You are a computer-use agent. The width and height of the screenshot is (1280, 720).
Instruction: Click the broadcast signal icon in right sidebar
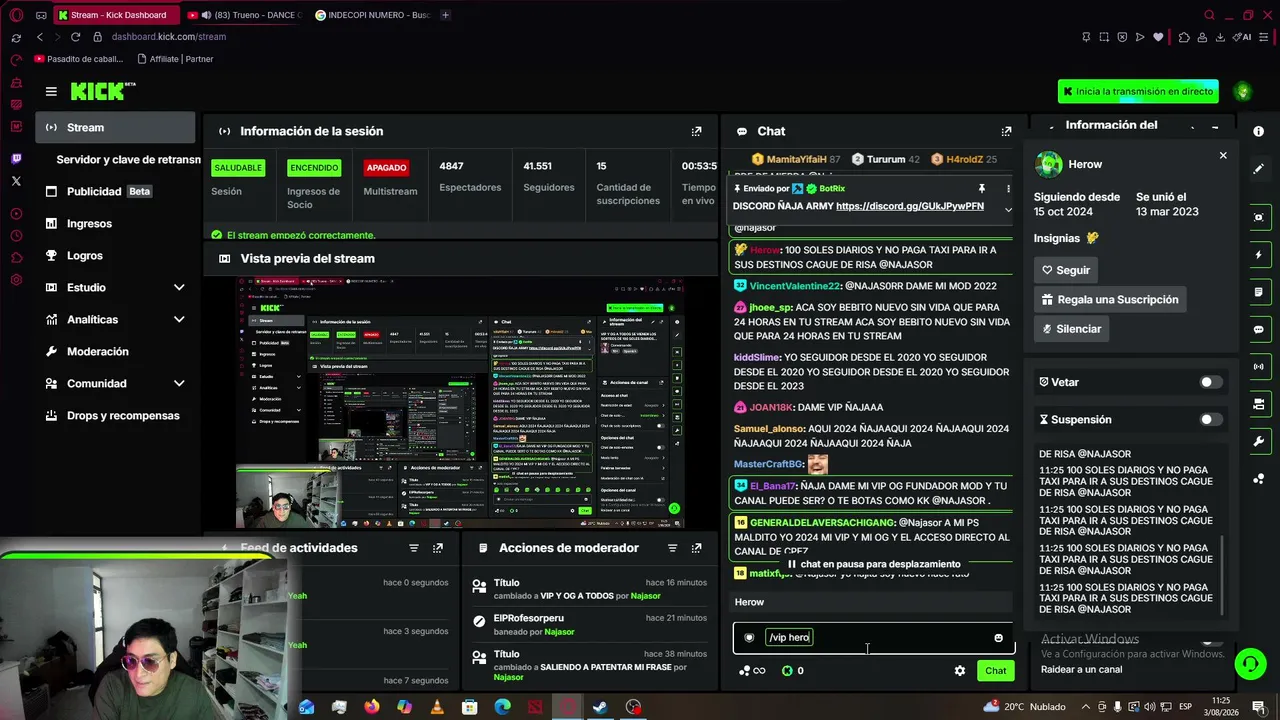(x=1258, y=366)
